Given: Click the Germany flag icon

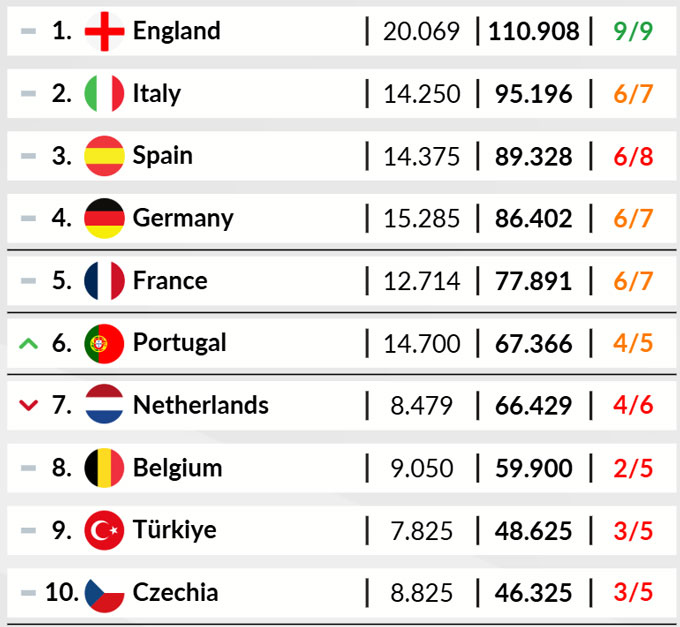Looking at the screenshot, I should click(104, 218).
